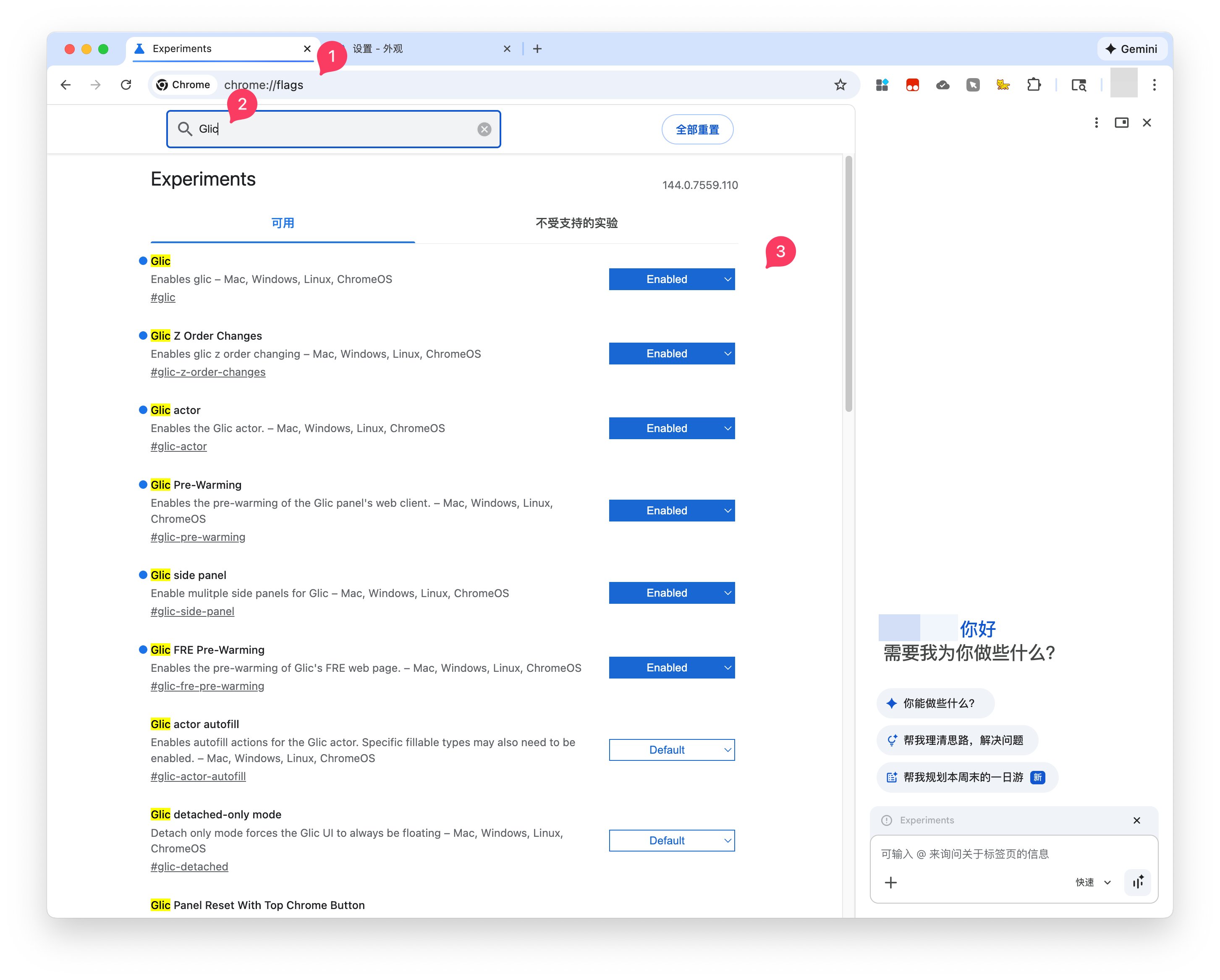Close the Experiments tab
Screen dimensions: 1220x980
pyautogui.click(x=307, y=49)
